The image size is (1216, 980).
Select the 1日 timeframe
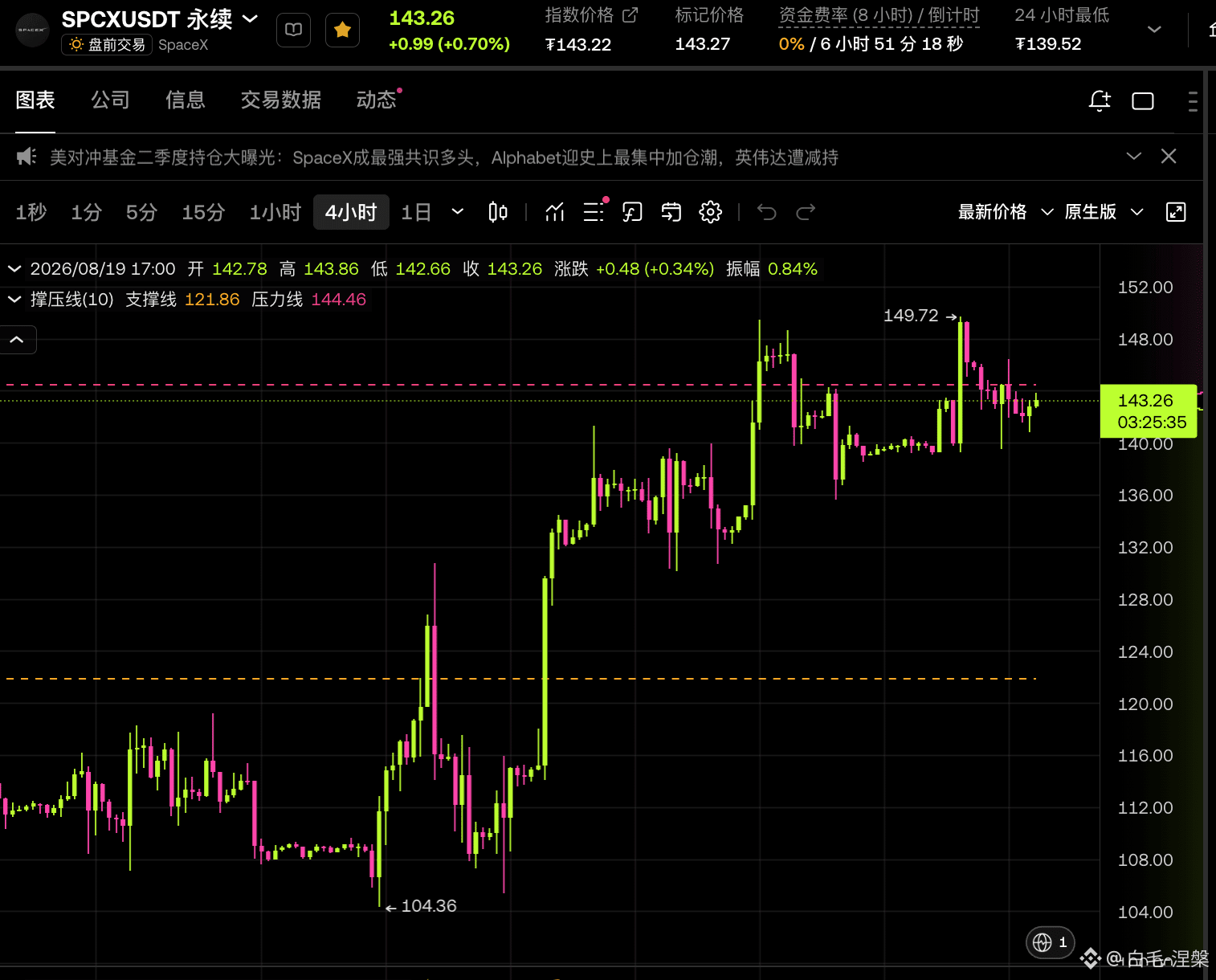(x=416, y=212)
